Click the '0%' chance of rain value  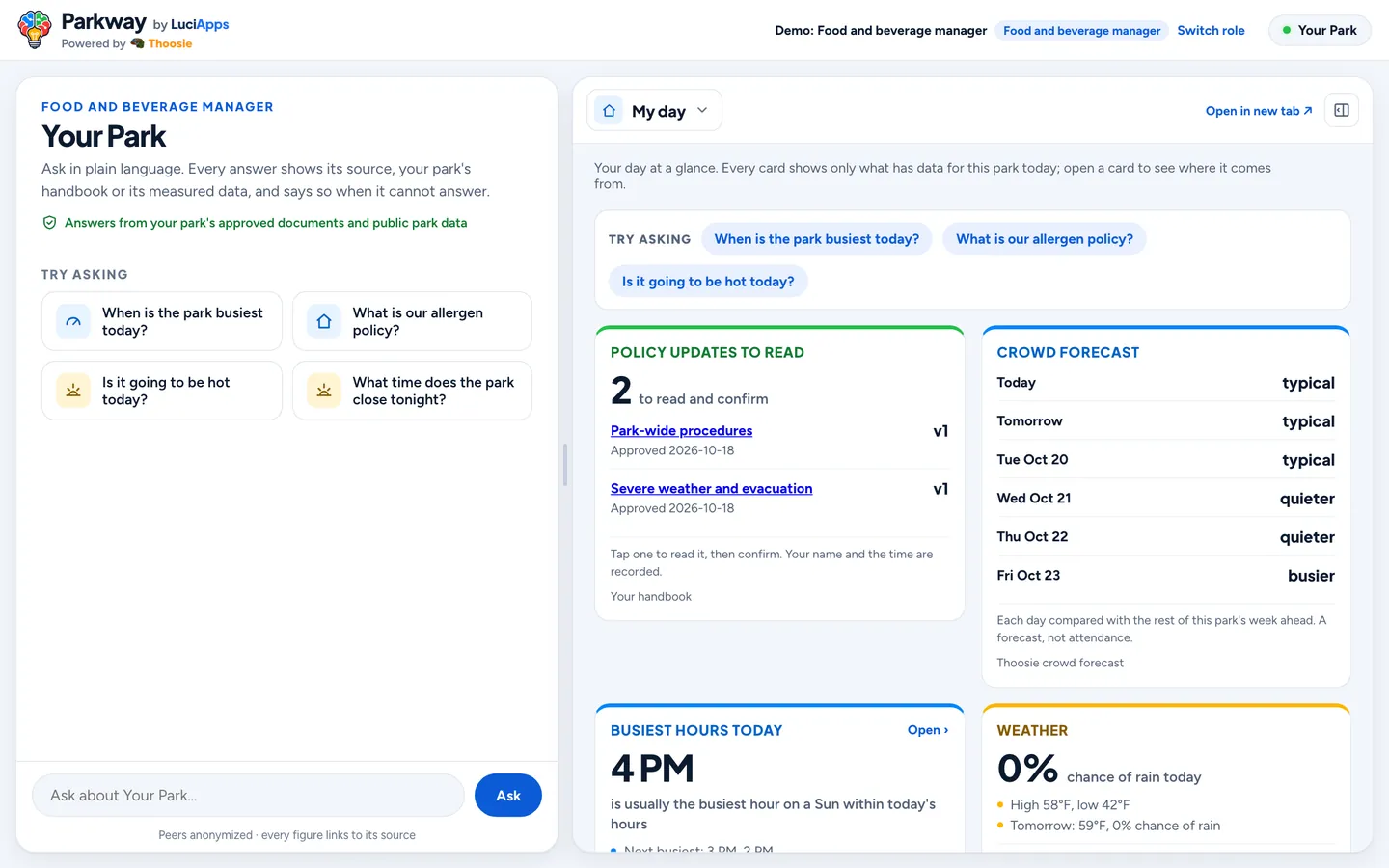click(x=1027, y=769)
